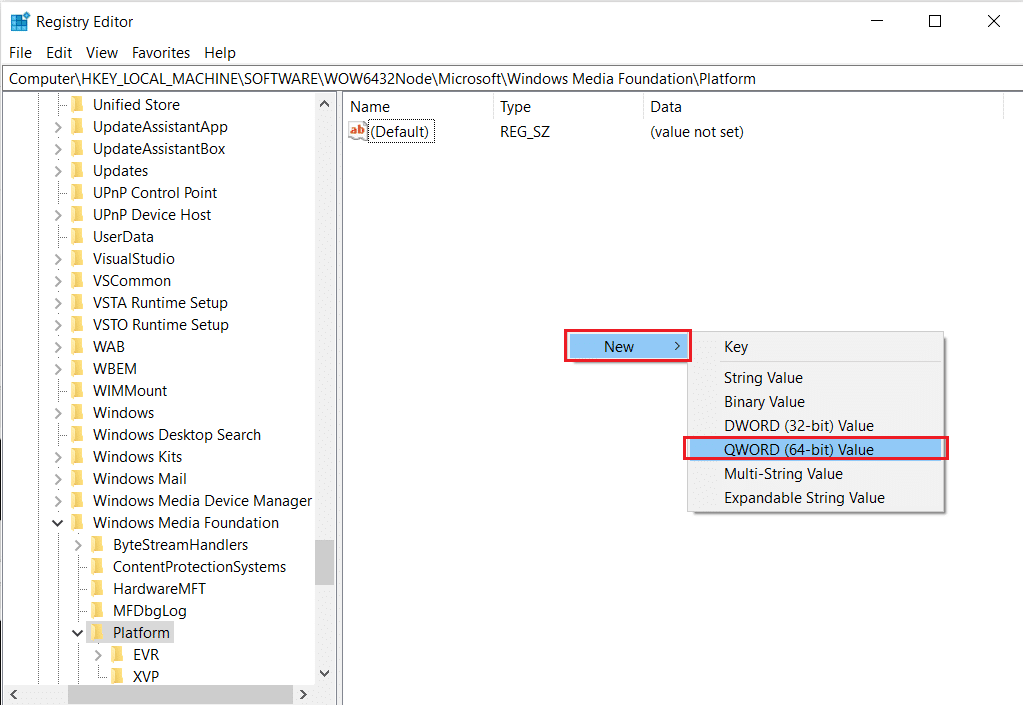This screenshot has width=1023, height=705.
Task: Click the tree pane scroll up arrow
Action: click(x=324, y=104)
